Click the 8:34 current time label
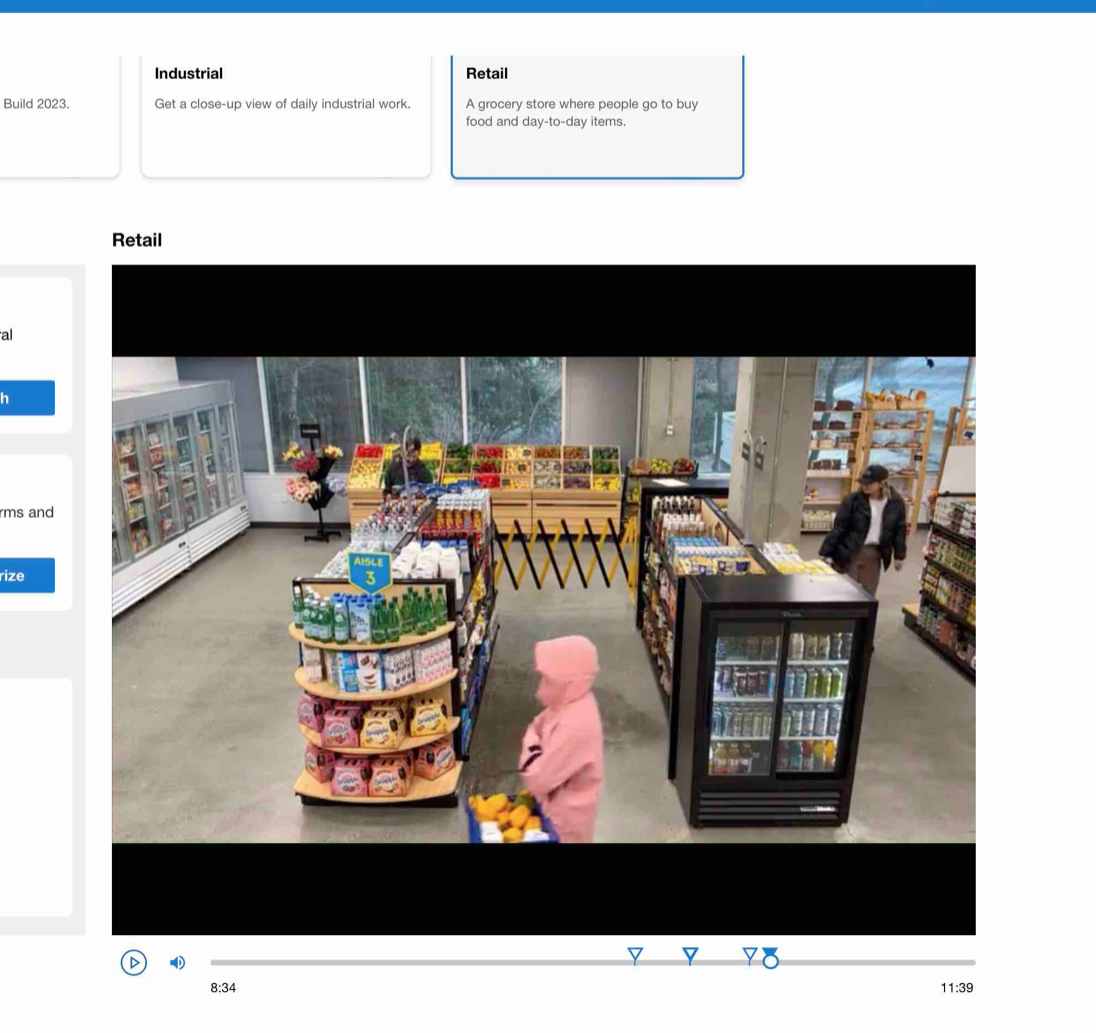Screen dimensions: 1096x1033 [x=223, y=988]
